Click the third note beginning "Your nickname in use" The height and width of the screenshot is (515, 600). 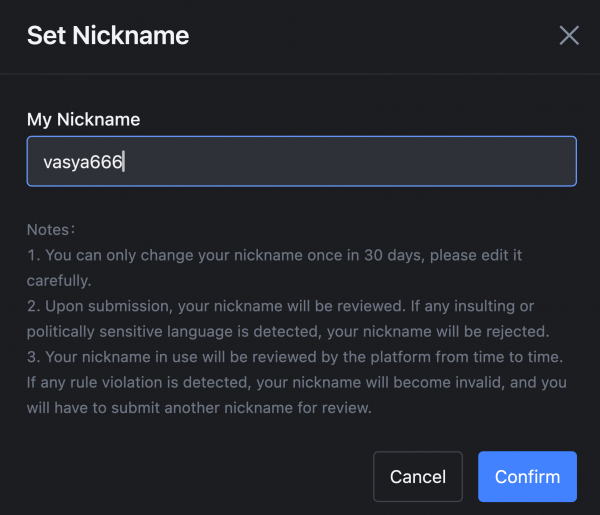coord(200,358)
